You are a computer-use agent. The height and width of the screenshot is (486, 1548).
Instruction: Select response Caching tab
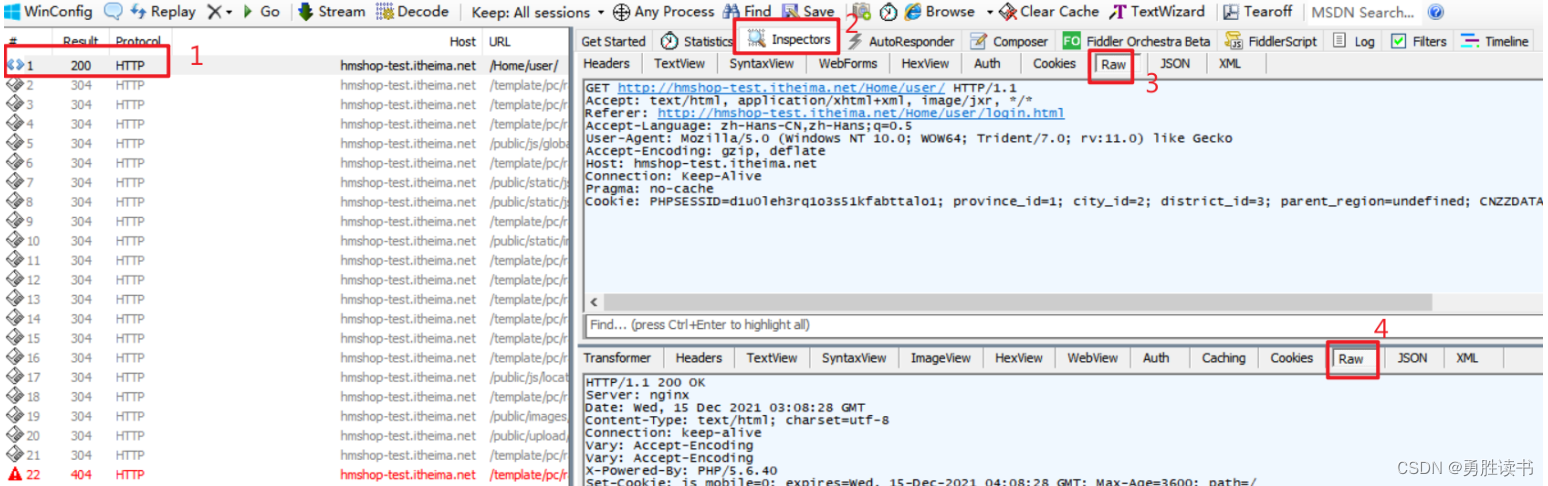(1223, 358)
